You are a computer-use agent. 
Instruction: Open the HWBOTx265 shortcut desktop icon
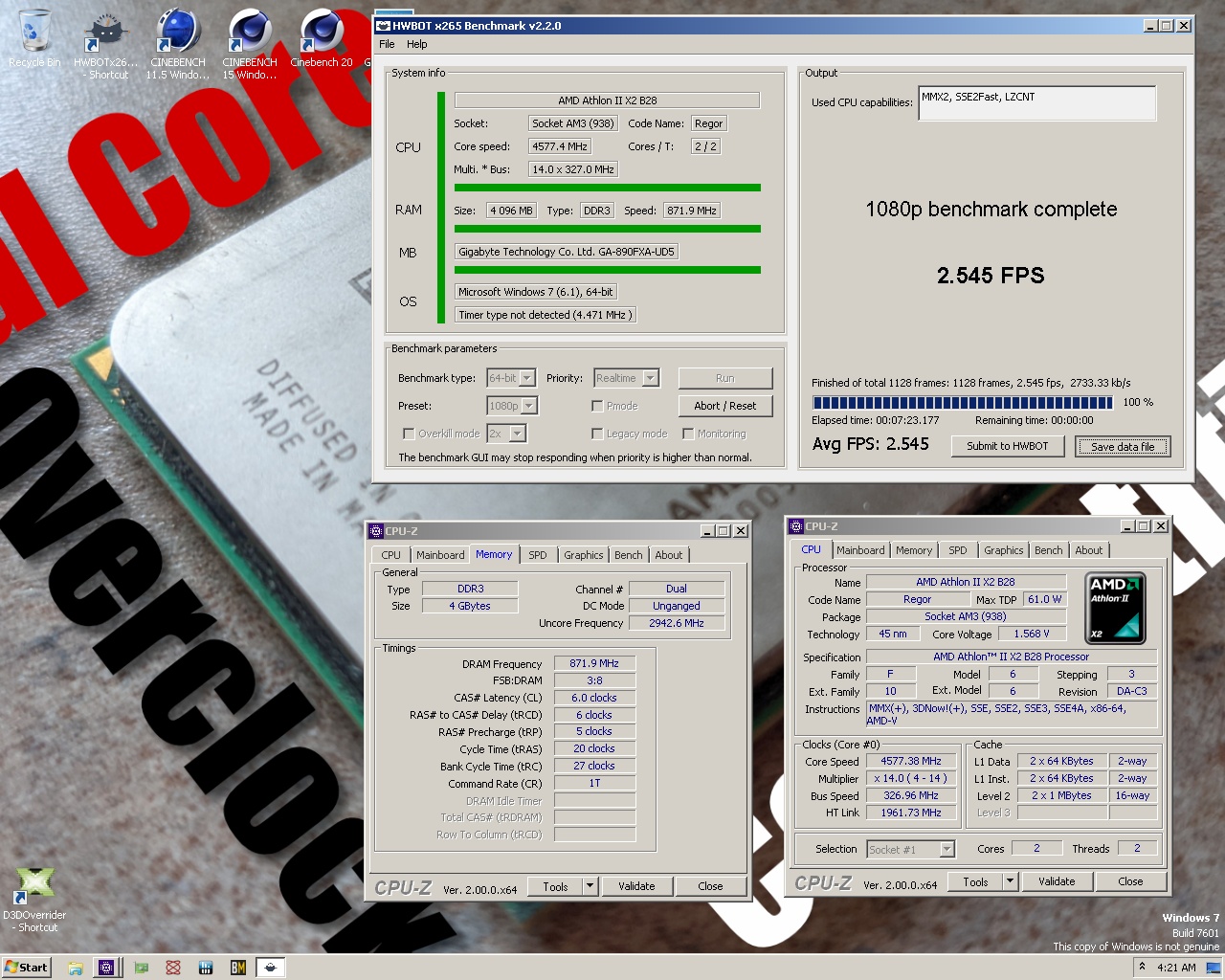point(105,43)
